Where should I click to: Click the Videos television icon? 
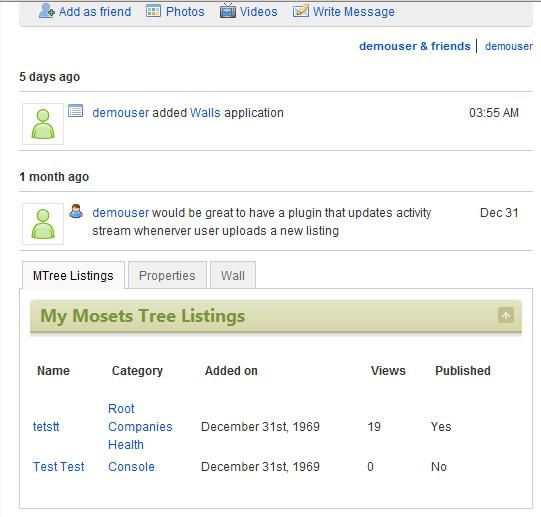point(228,11)
